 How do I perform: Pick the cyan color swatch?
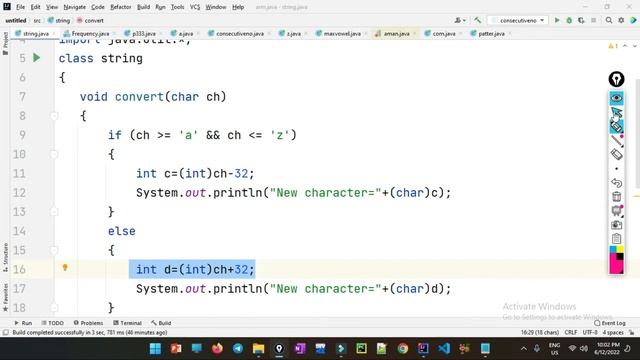[x=613, y=249]
